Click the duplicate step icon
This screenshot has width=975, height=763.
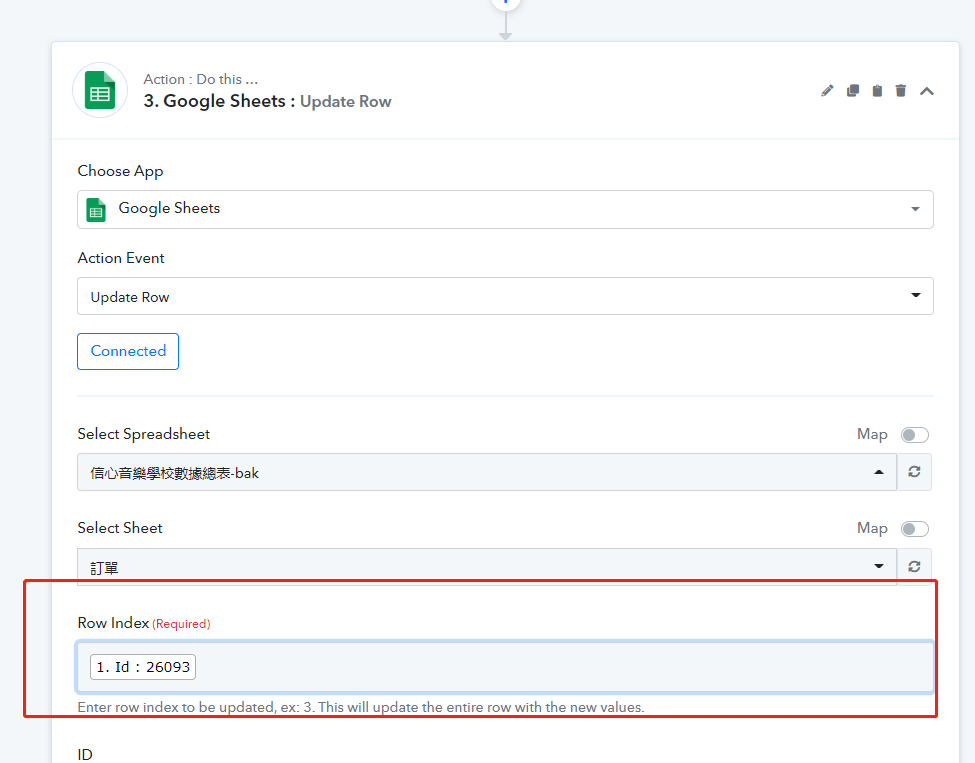853,91
